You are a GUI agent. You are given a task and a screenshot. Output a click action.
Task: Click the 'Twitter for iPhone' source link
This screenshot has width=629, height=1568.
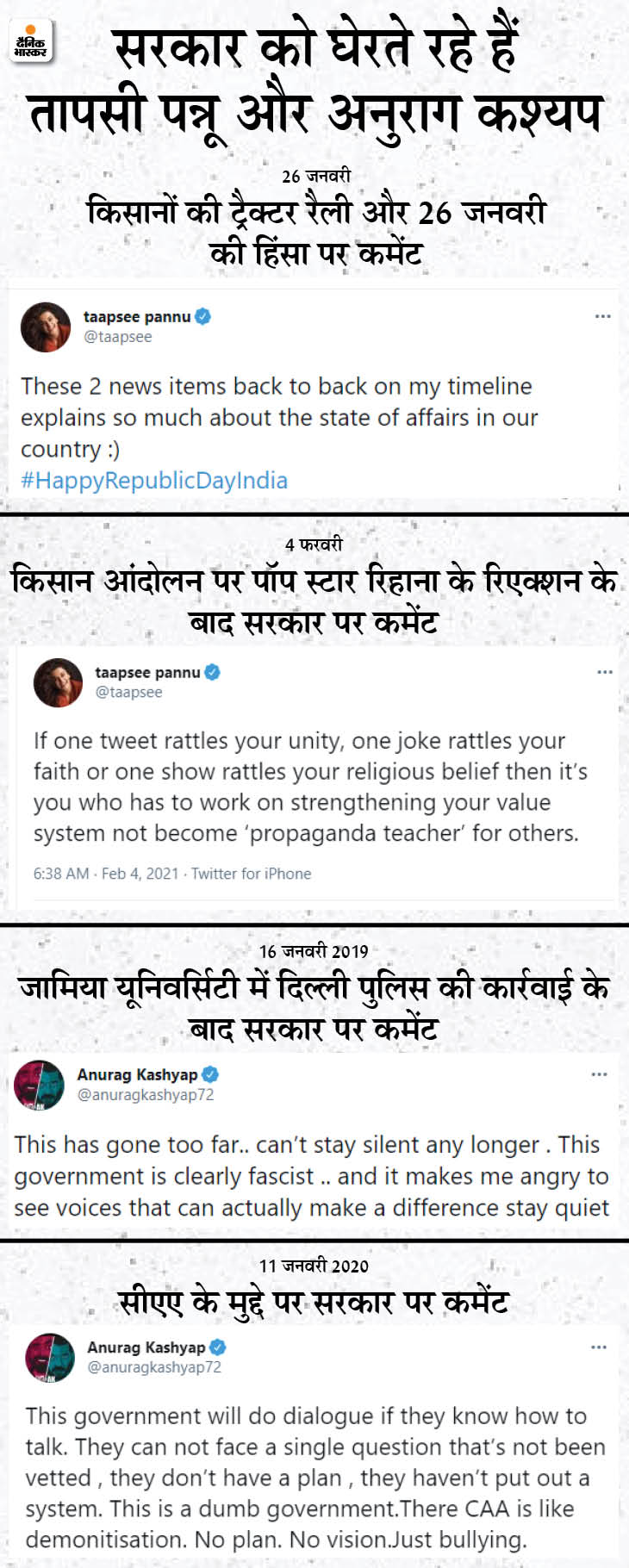coord(251,874)
